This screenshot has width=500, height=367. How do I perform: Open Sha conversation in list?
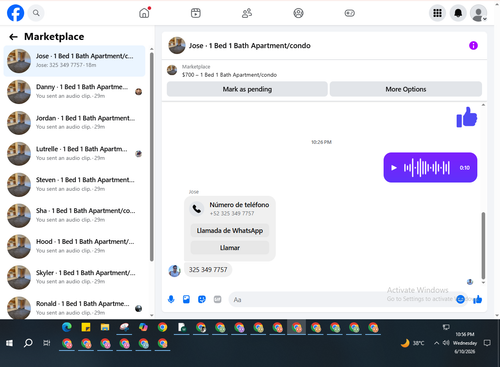(x=74, y=216)
